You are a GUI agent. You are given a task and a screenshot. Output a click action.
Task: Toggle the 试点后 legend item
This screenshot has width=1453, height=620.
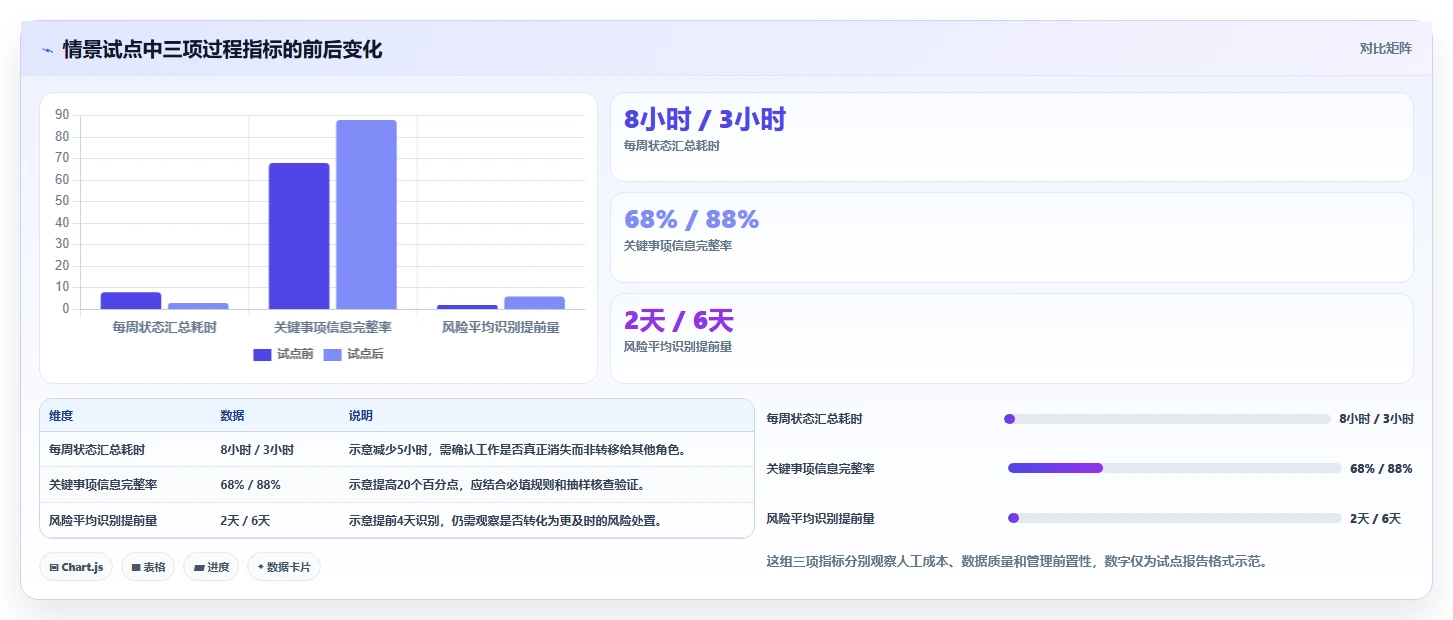click(353, 354)
